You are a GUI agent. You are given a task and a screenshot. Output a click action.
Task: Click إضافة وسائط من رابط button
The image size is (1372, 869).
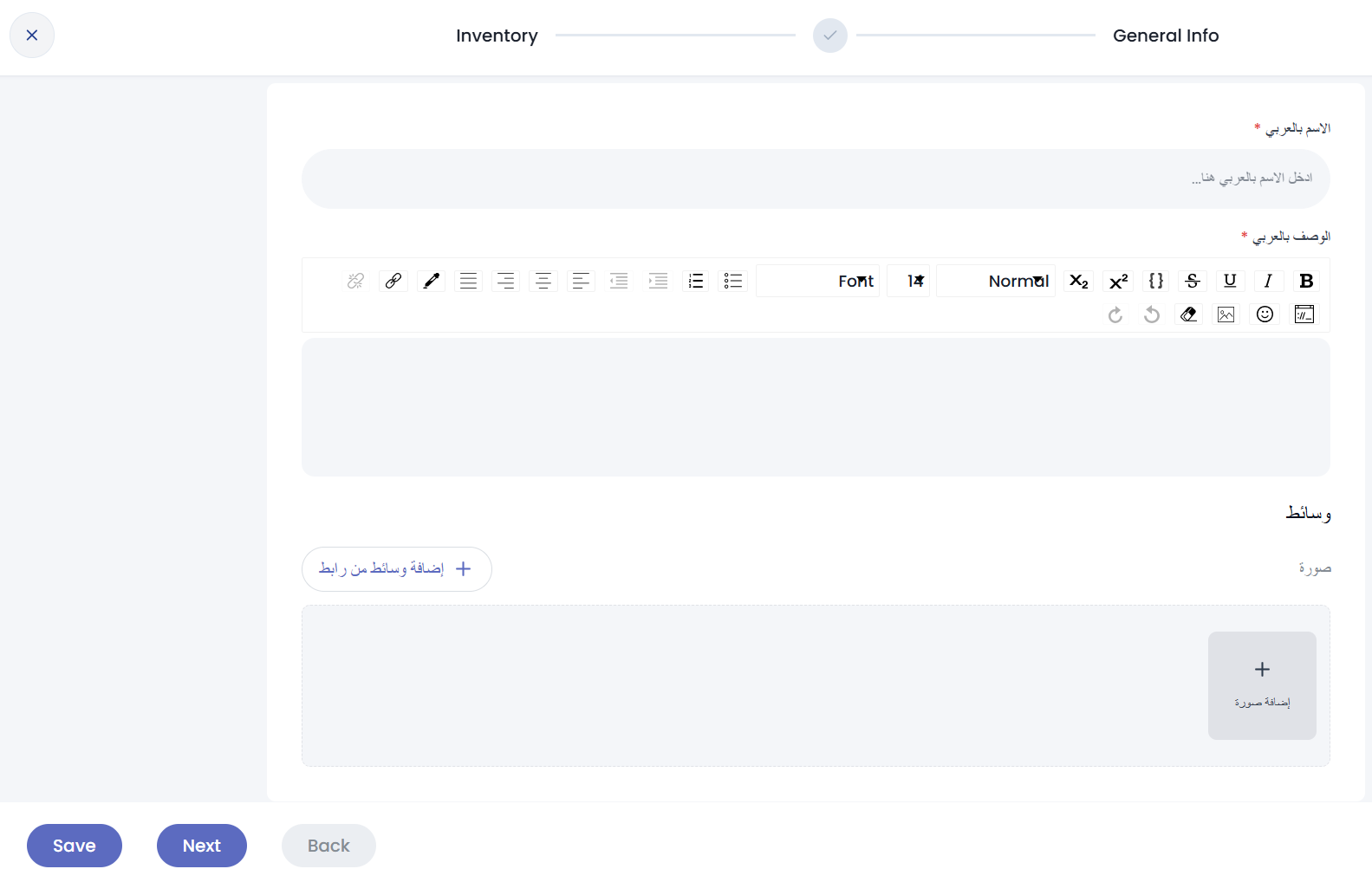click(397, 569)
